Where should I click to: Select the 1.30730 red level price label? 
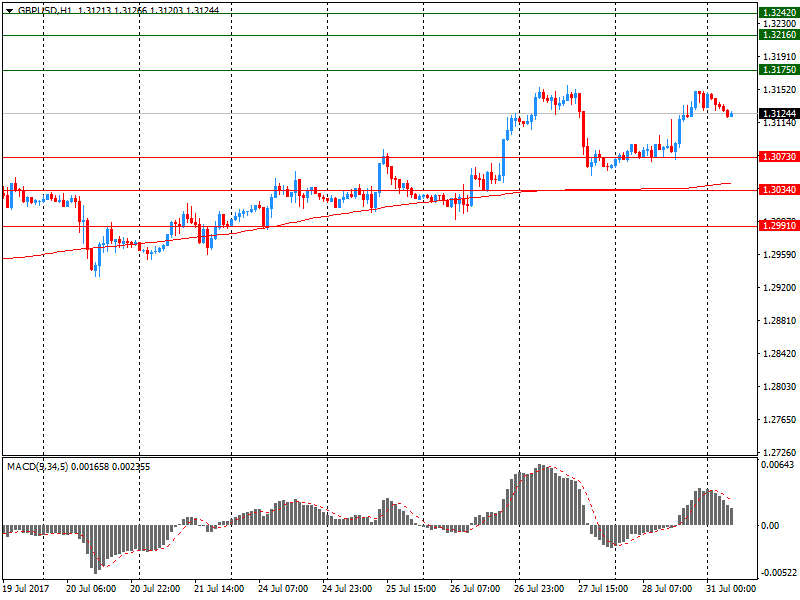pyautogui.click(x=779, y=157)
